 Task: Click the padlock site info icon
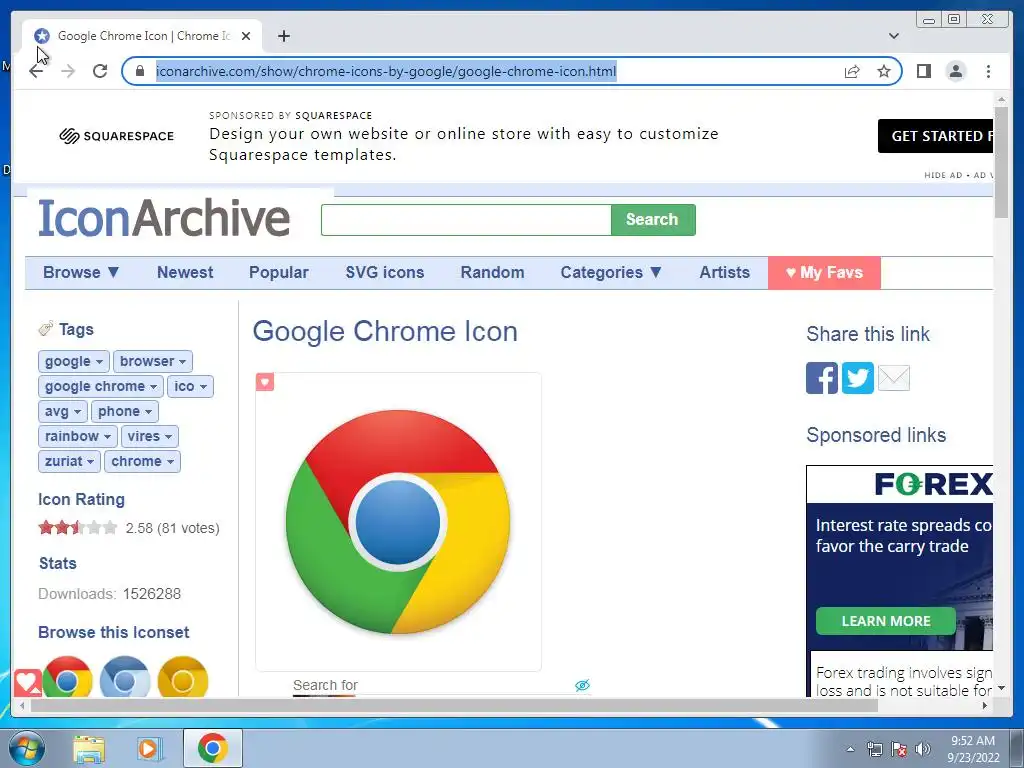tap(139, 71)
